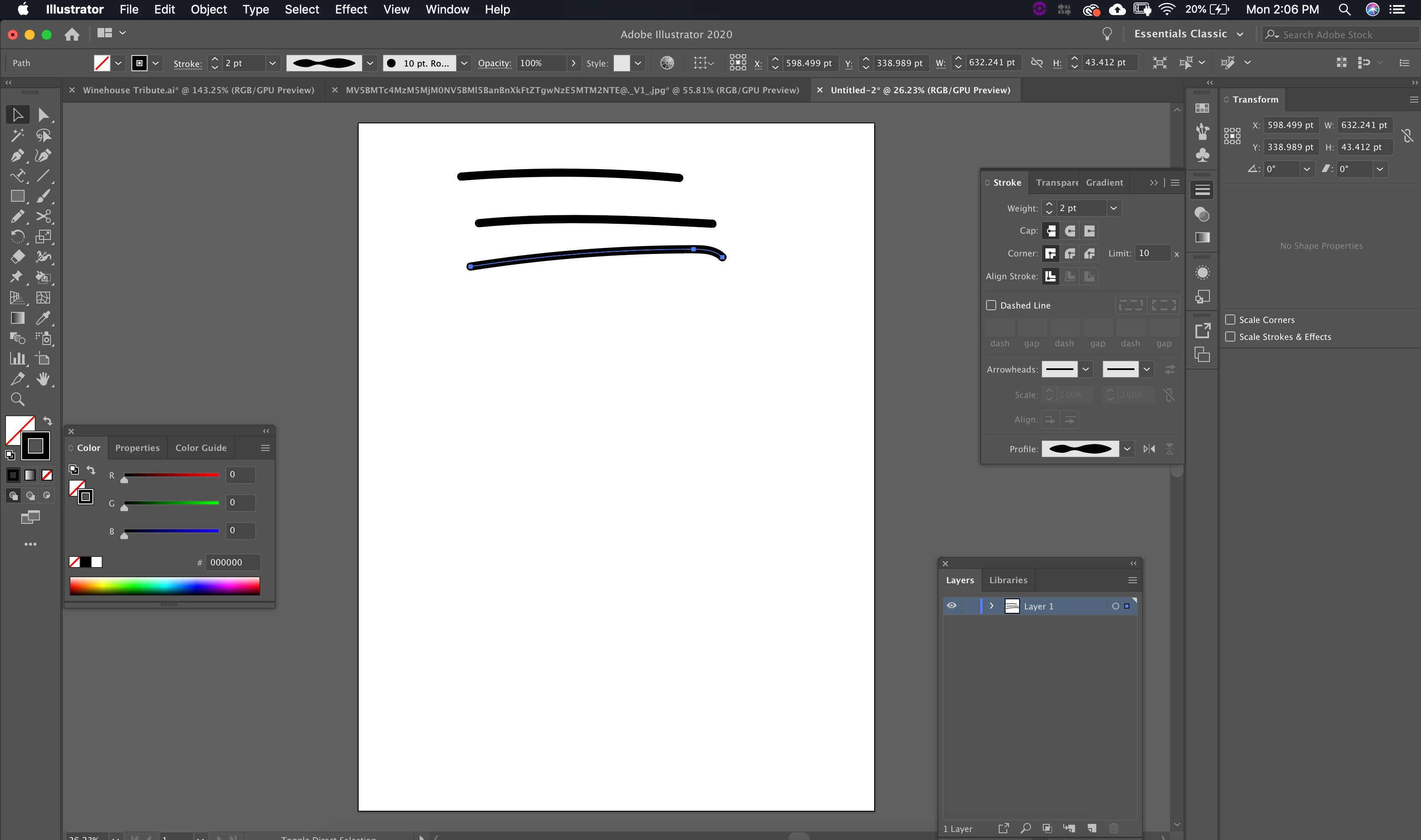
Task: Swap fill and stroke colors
Action: click(48, 421)
